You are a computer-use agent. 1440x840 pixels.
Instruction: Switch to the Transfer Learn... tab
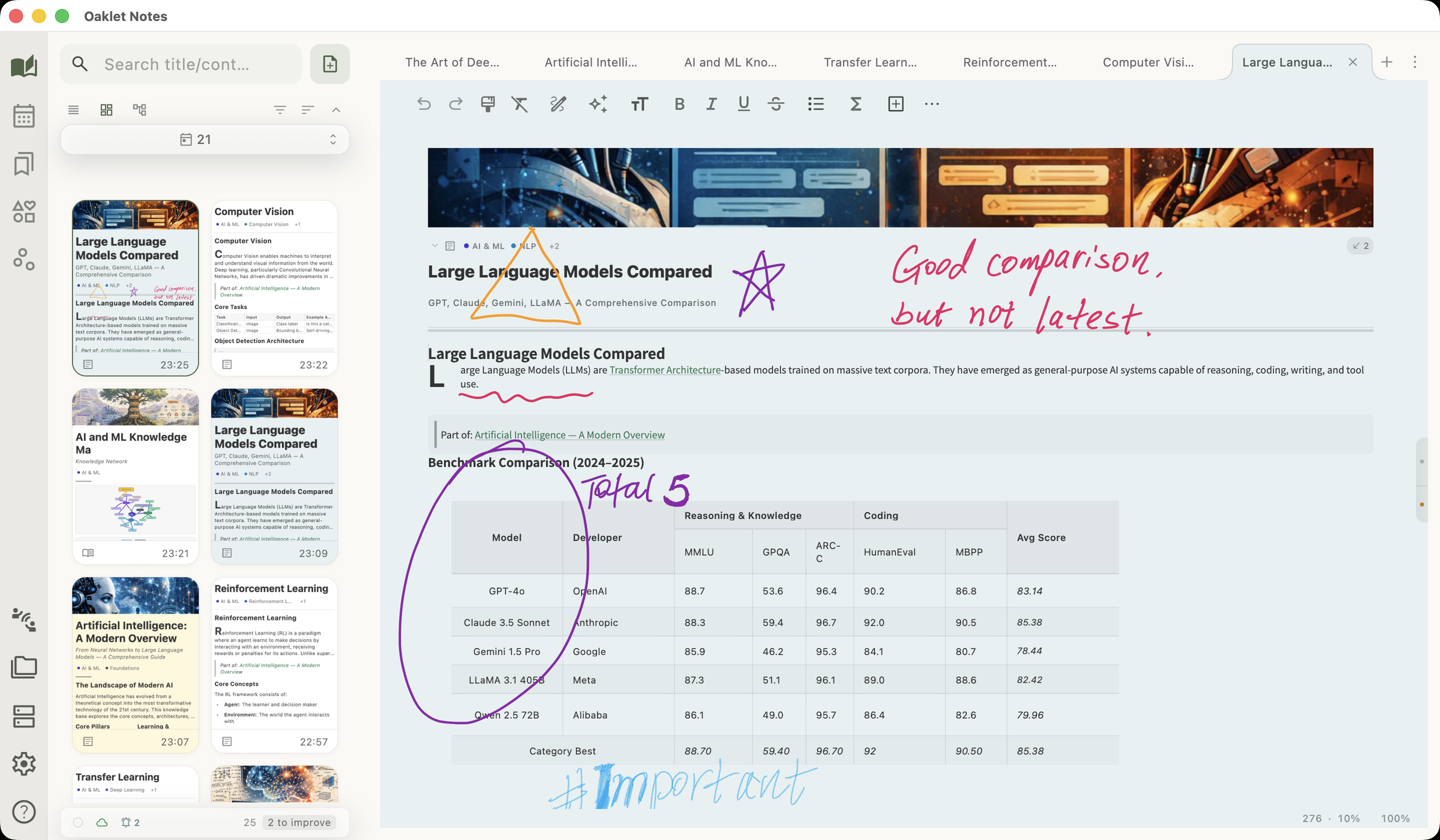point(870,62)
